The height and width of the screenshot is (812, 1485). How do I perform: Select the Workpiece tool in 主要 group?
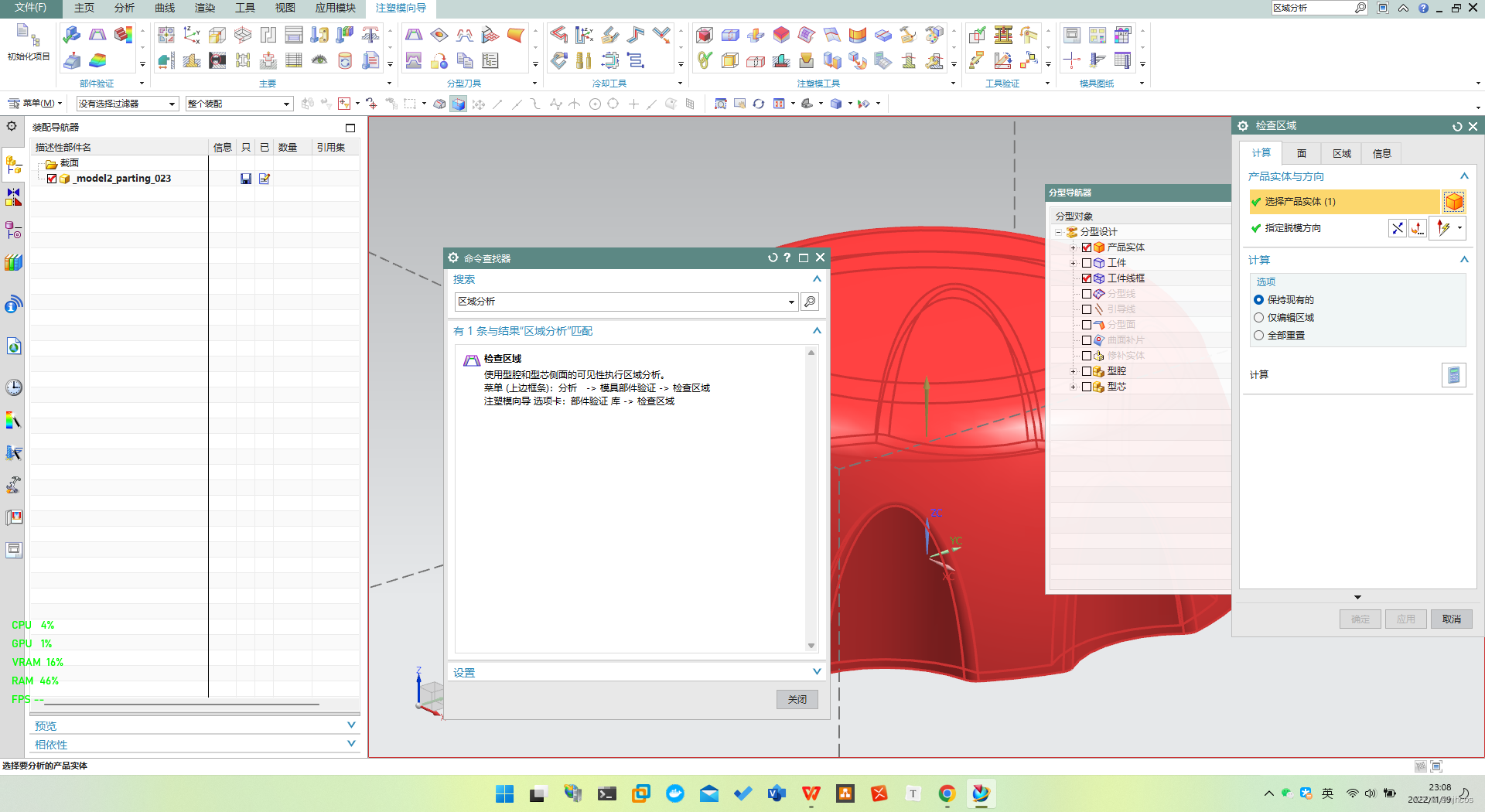tap(217, 35)
